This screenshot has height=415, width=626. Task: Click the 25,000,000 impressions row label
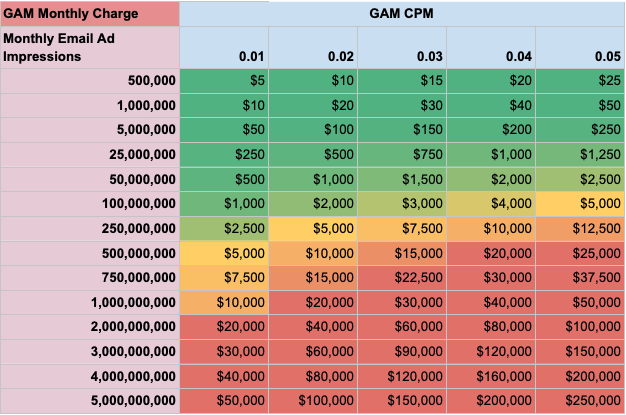pos(90,154)
